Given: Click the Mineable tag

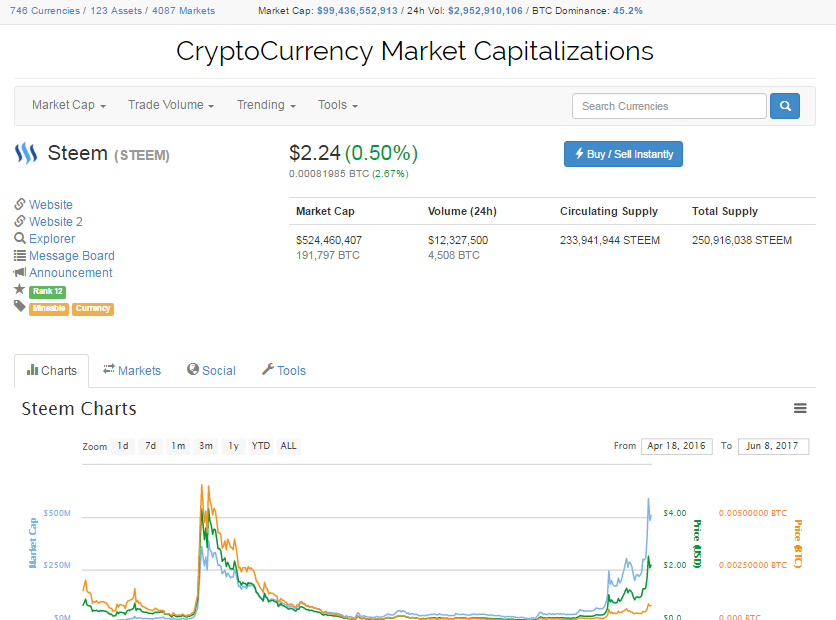Looking at the screenshot, I should coord(49,309).
